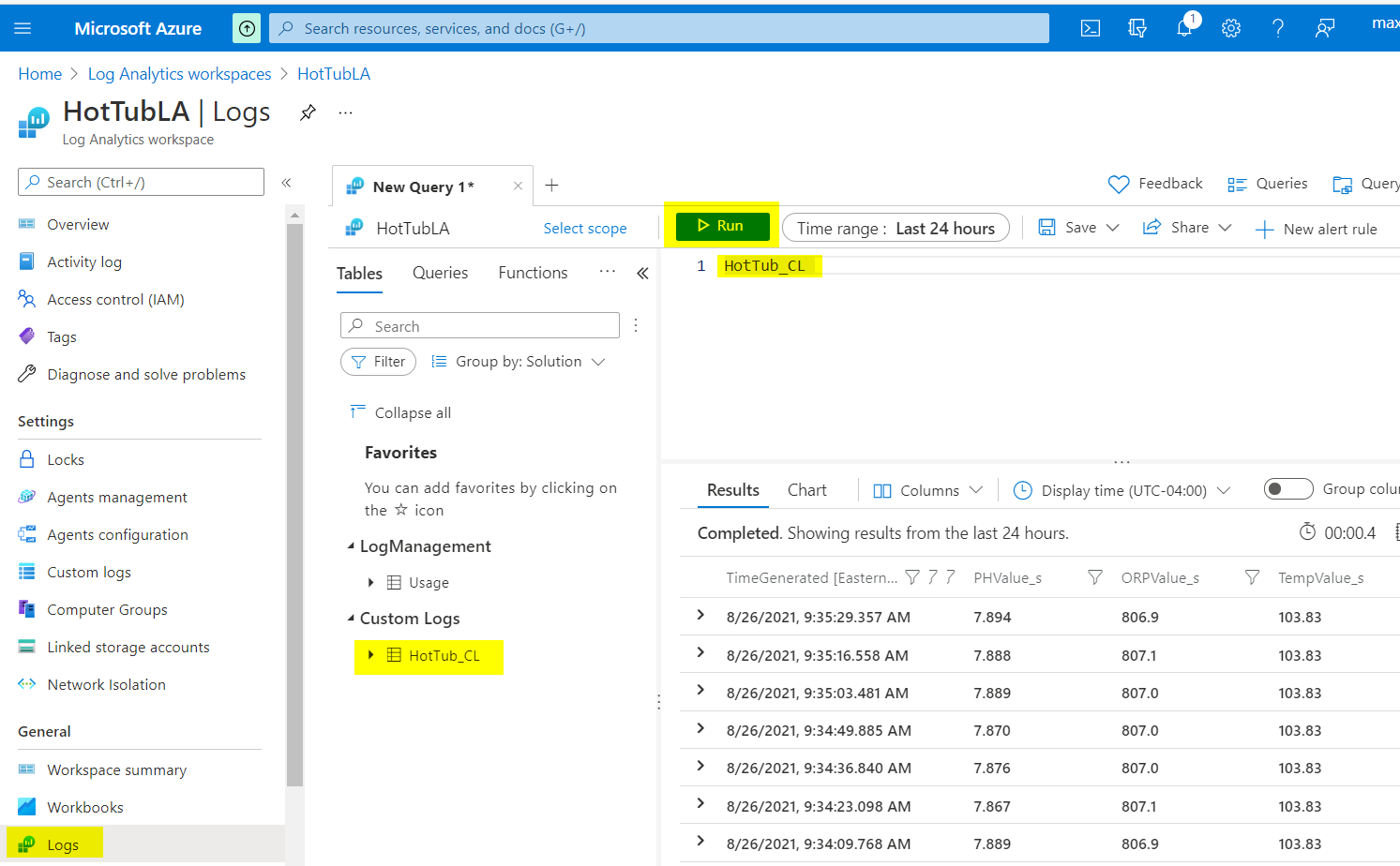Expand the HotTub_CL table node

point(371,655)
